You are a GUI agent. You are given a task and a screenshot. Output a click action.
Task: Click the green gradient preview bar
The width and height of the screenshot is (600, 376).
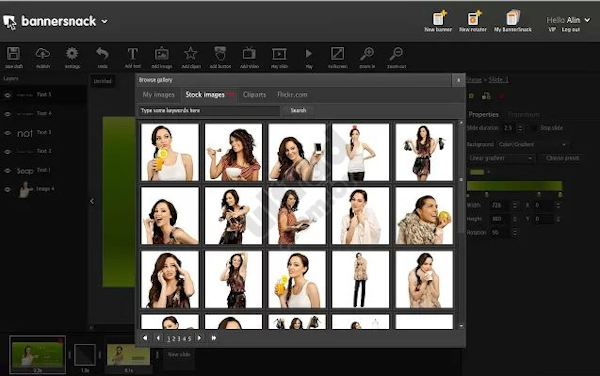click(x=515, y=186)
